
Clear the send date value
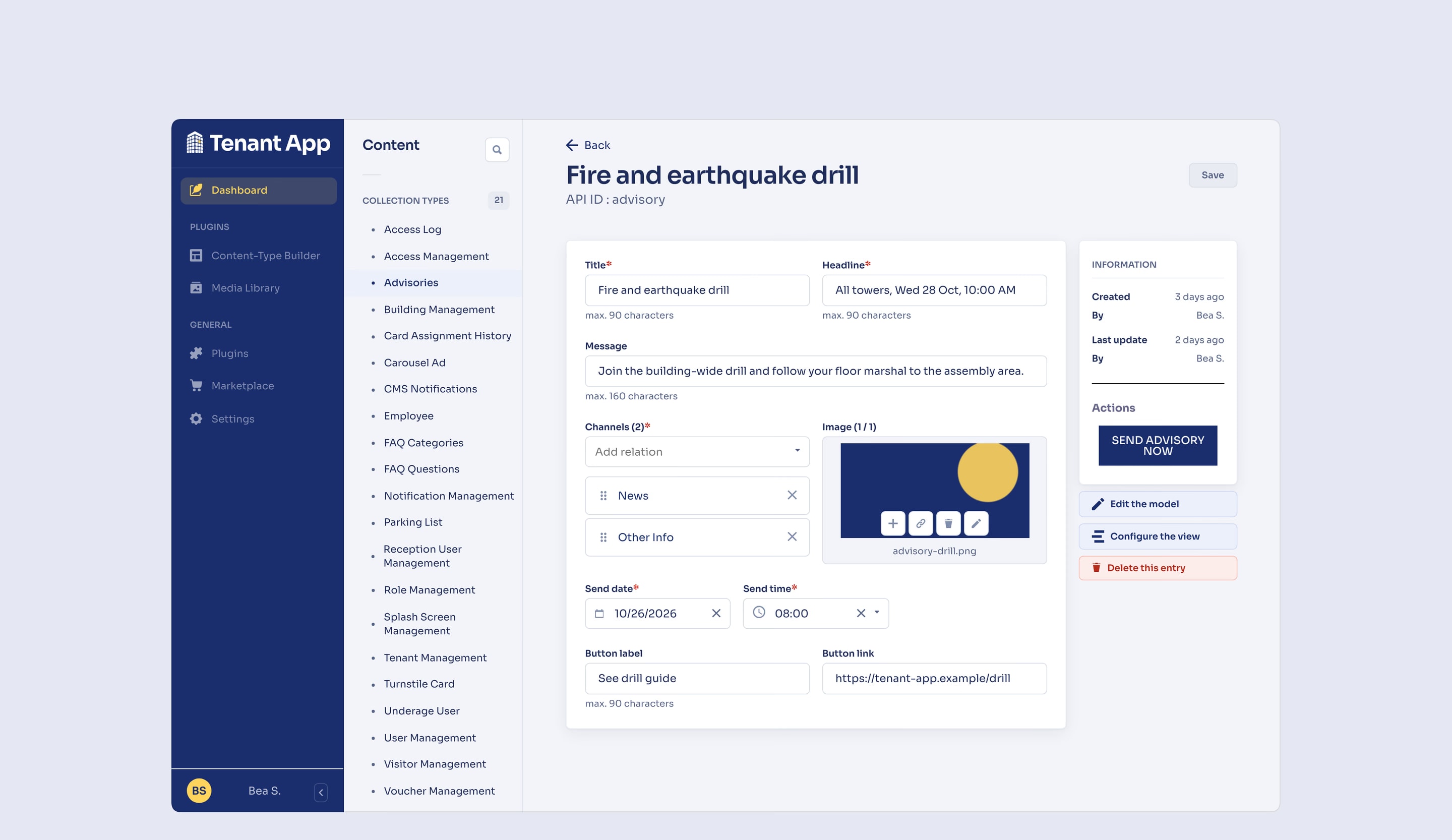715,613
